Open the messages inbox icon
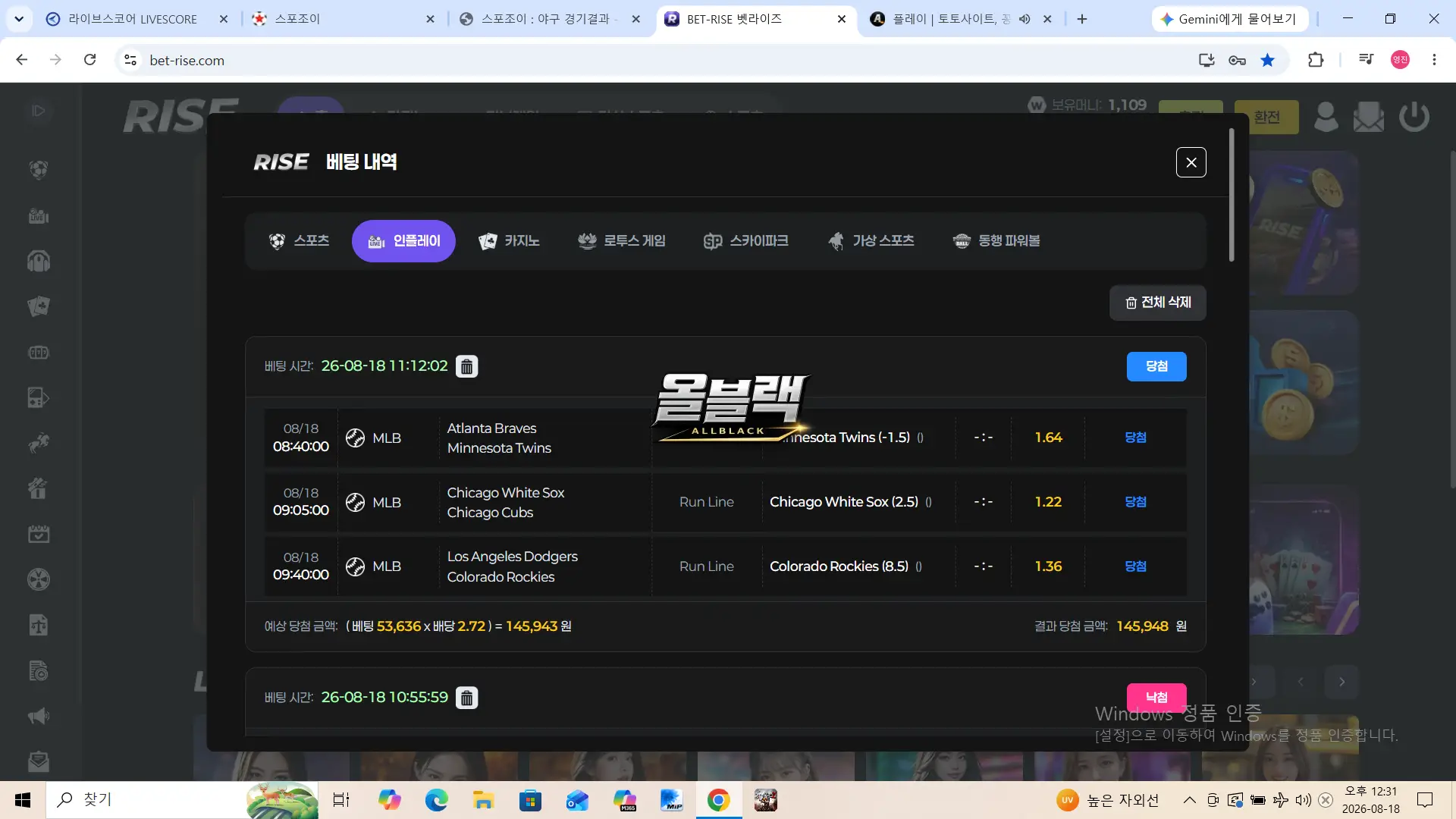The height and width of the screenshot is (819, 1456). pos(1369,117)
